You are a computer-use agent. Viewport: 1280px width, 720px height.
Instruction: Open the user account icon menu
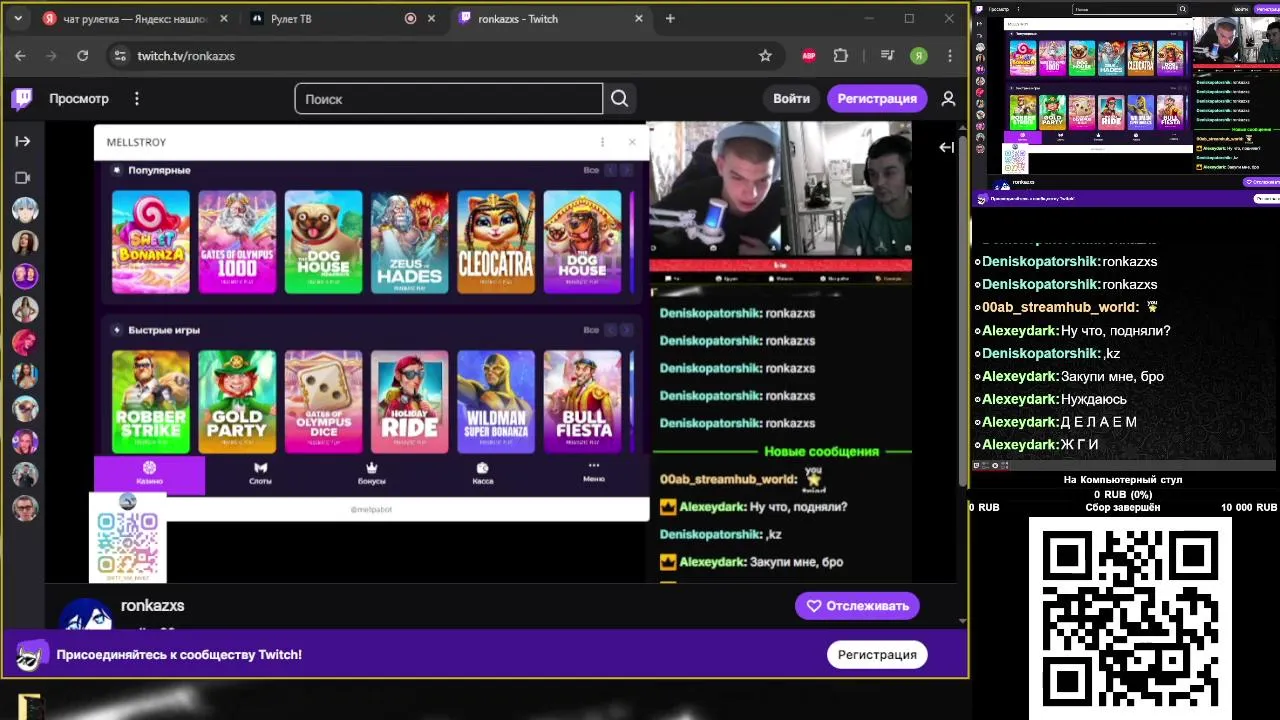(948, 98)
